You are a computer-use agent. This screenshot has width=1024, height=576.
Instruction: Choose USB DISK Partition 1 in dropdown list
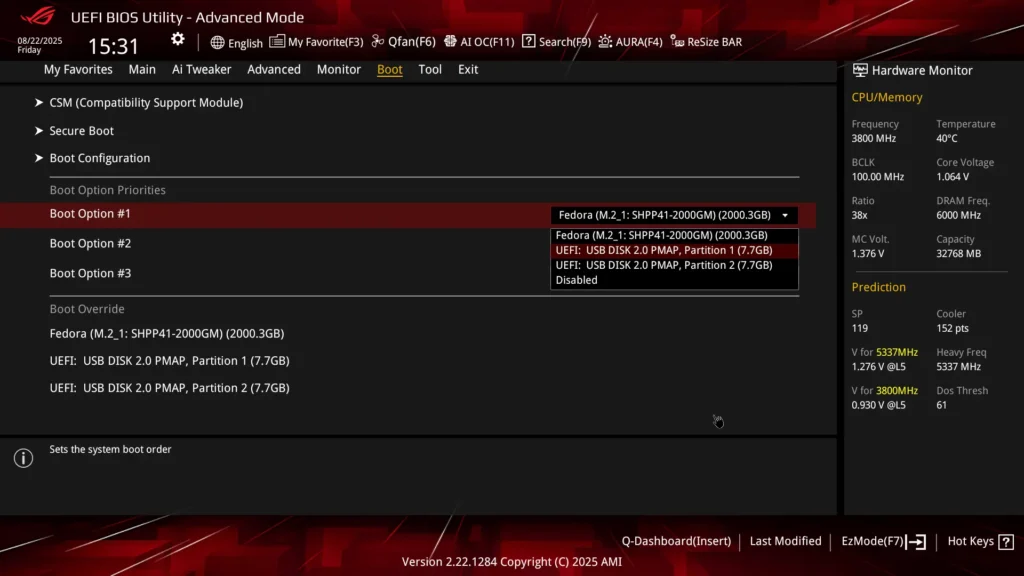(x=674, y=250)
